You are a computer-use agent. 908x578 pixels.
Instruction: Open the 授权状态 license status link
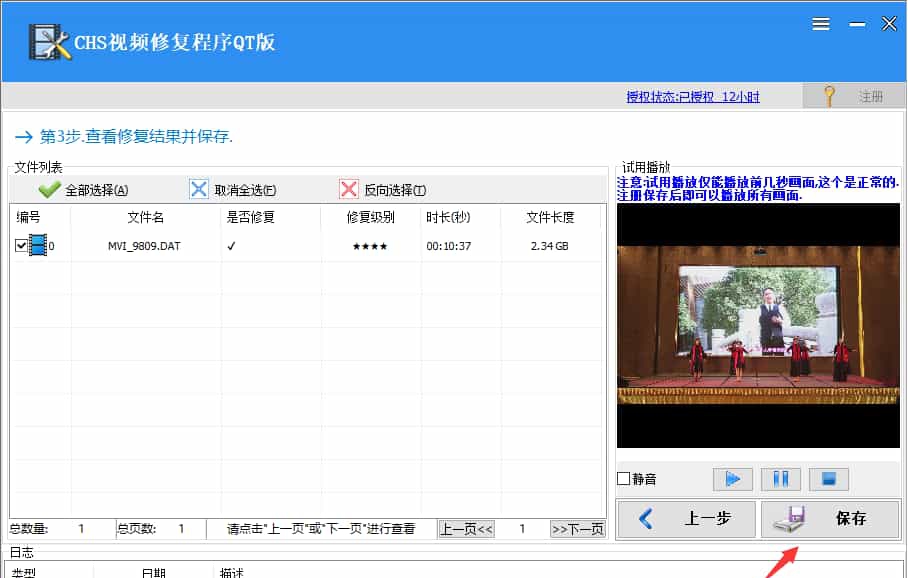coord(692,97)
